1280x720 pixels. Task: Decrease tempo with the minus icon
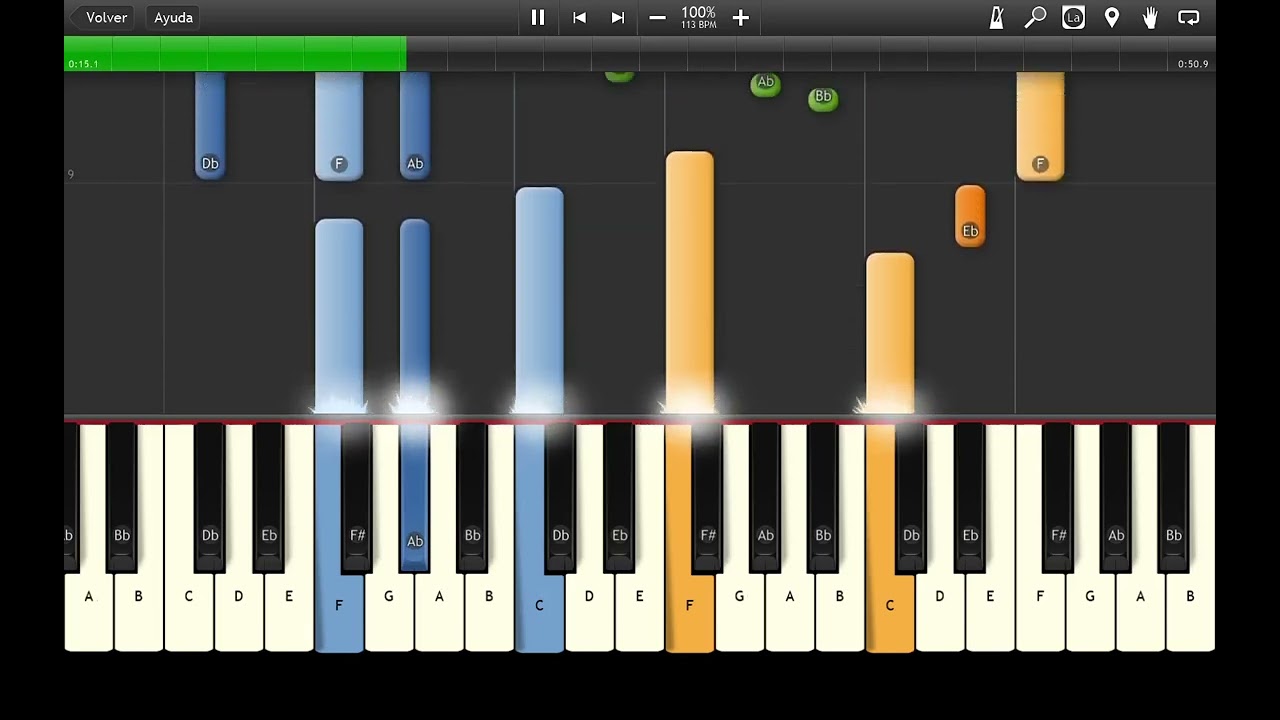click(x=657, y=17)
